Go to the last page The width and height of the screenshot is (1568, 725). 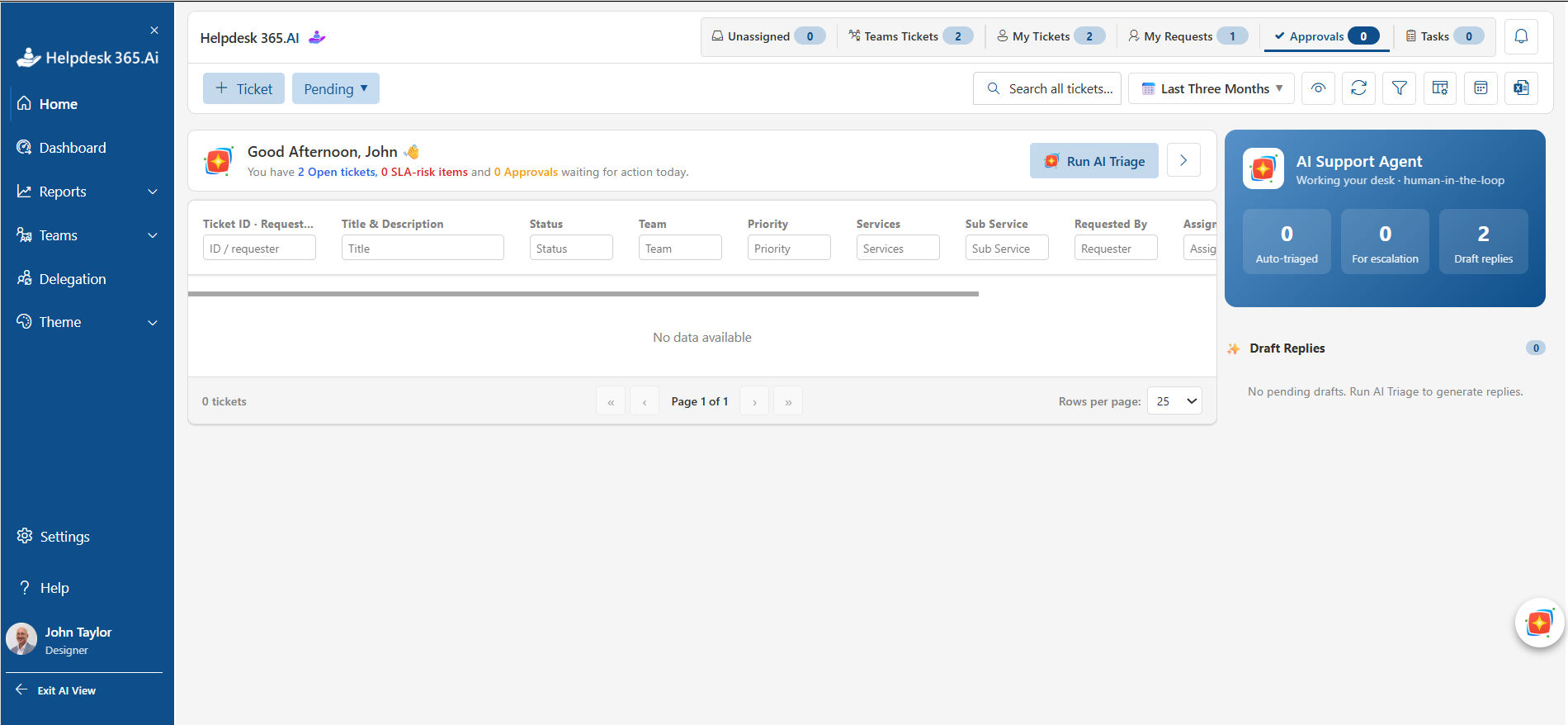click(788, 401)
